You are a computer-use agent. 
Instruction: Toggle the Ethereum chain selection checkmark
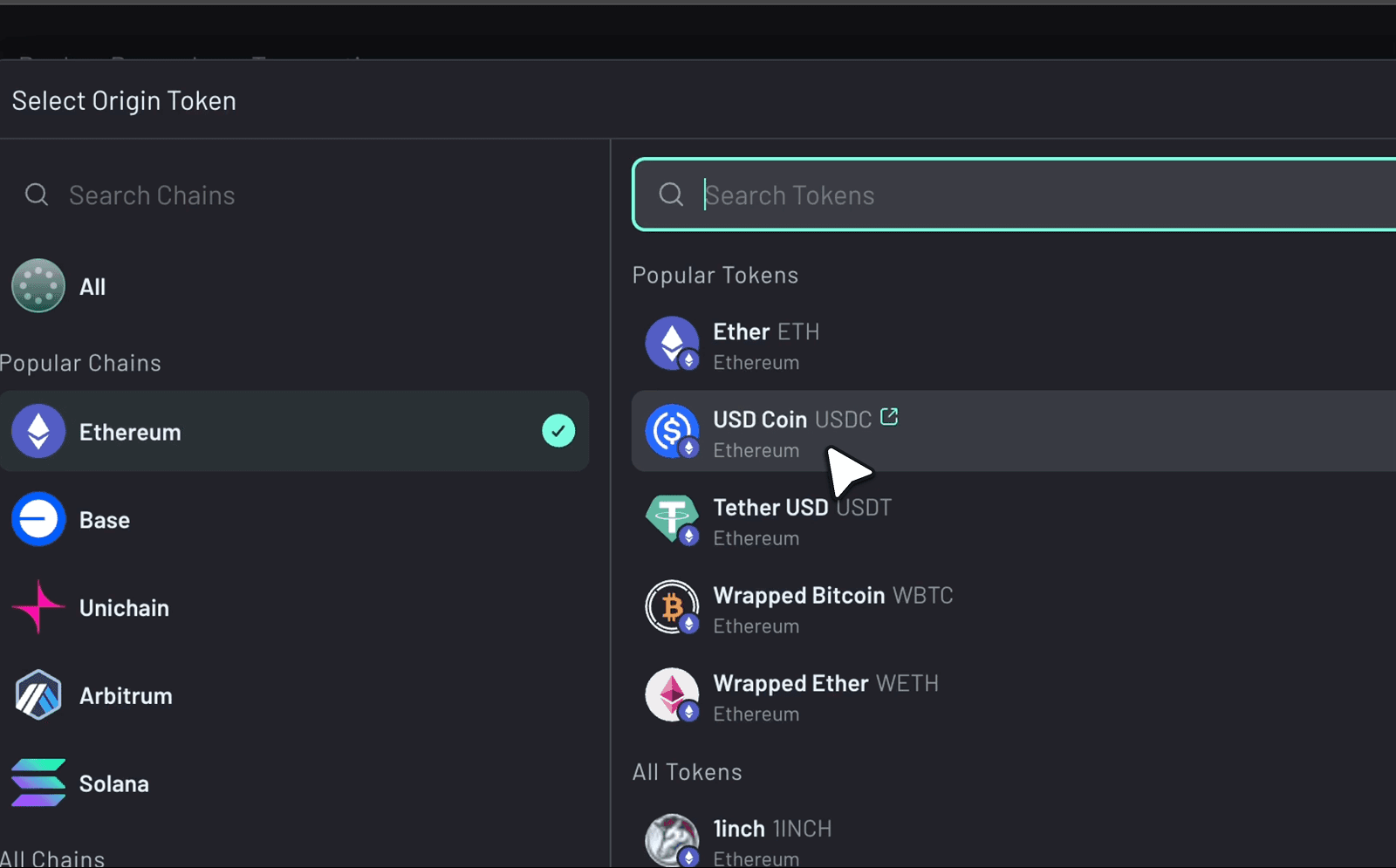558,431
